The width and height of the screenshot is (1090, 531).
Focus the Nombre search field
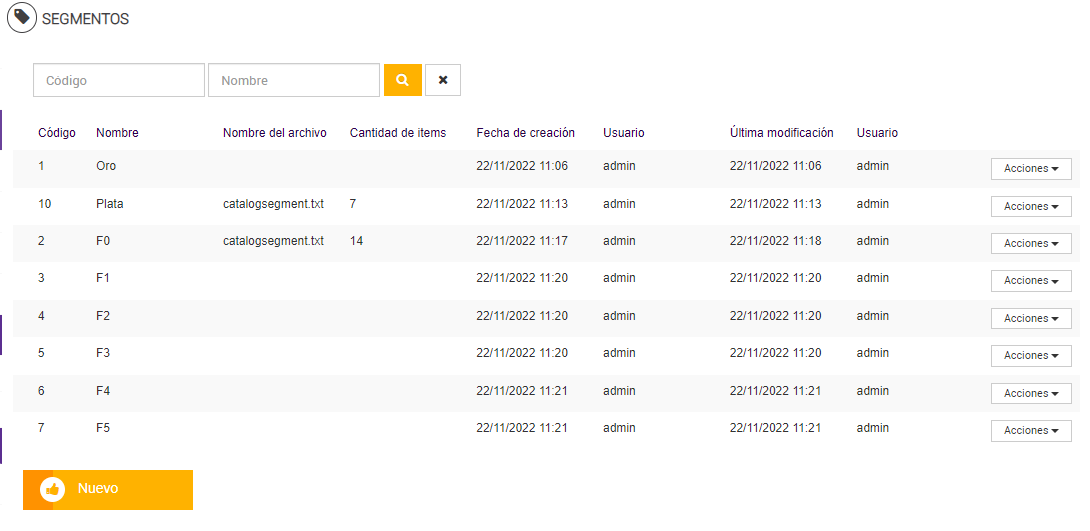pos(294,80)
